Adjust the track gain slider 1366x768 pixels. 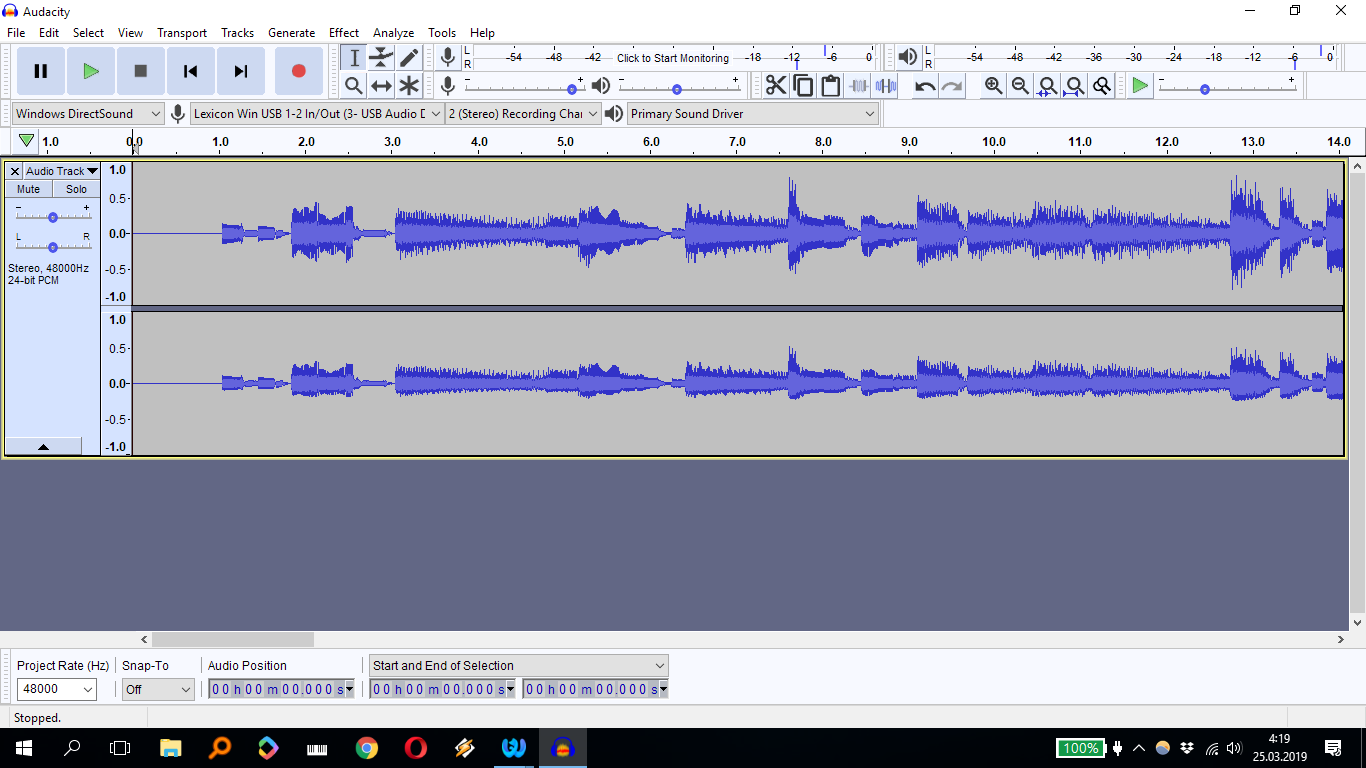tap(53, 217)
